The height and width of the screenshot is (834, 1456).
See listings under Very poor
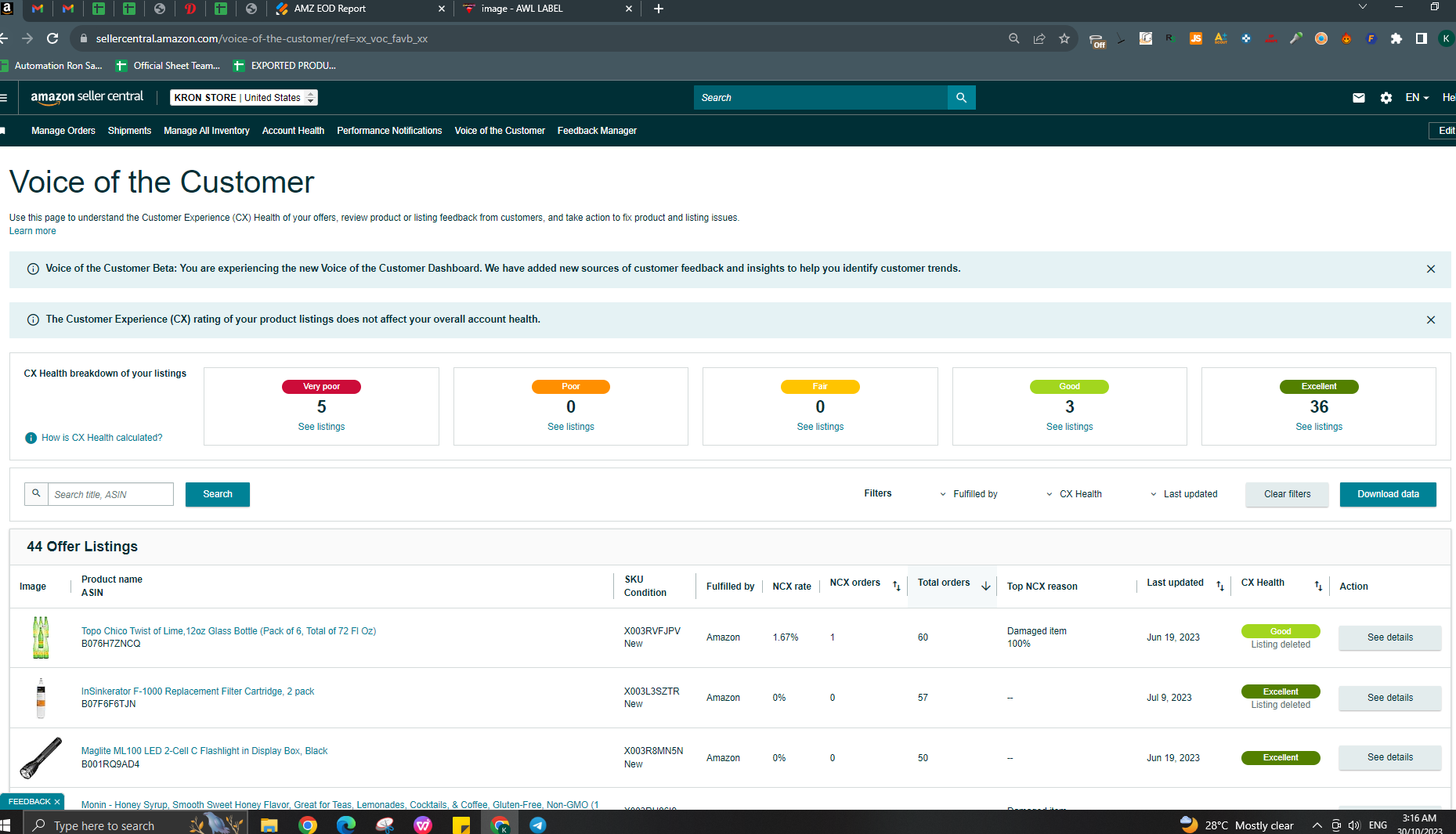point(321,427)
